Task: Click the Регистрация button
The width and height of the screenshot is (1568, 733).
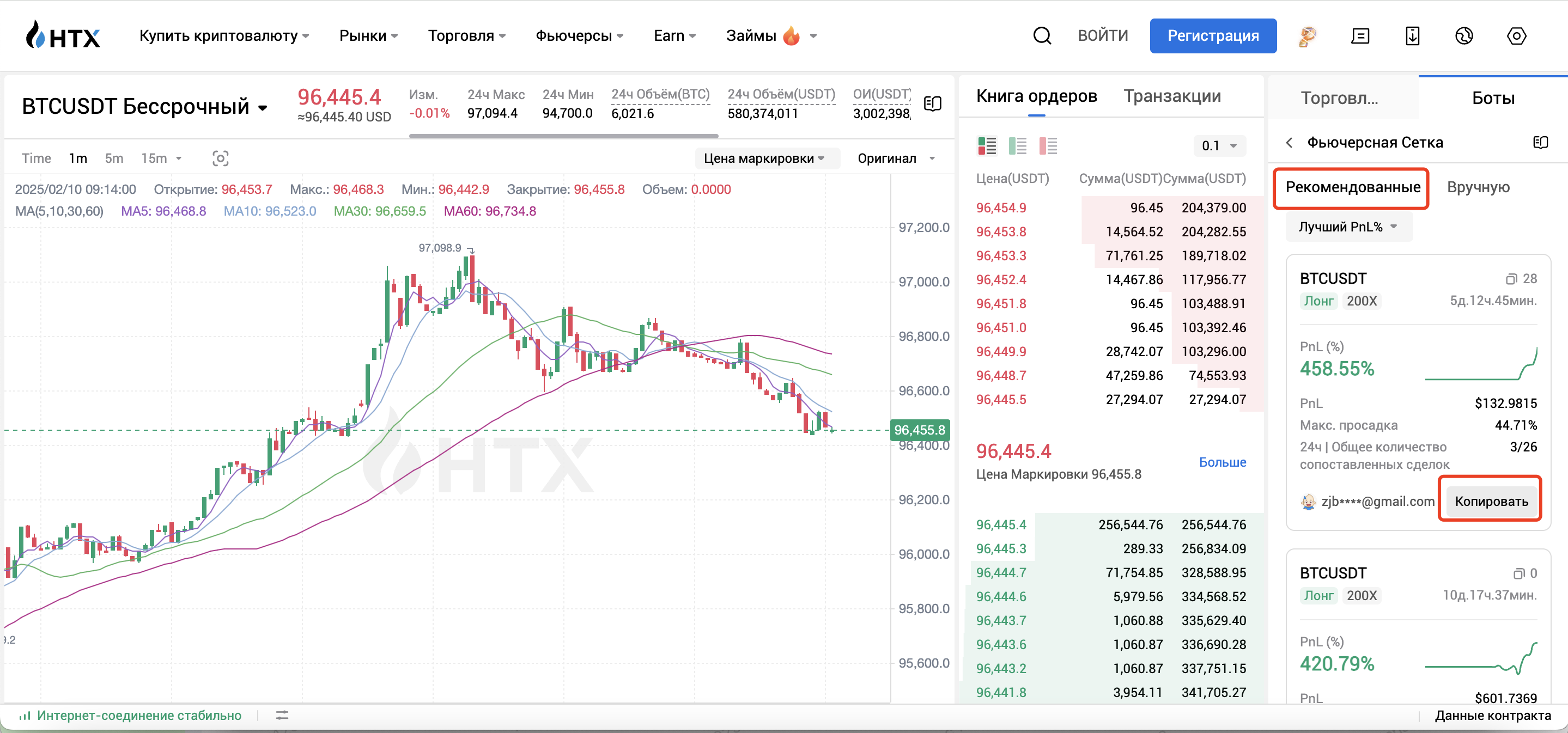Action: [1213, 36]
